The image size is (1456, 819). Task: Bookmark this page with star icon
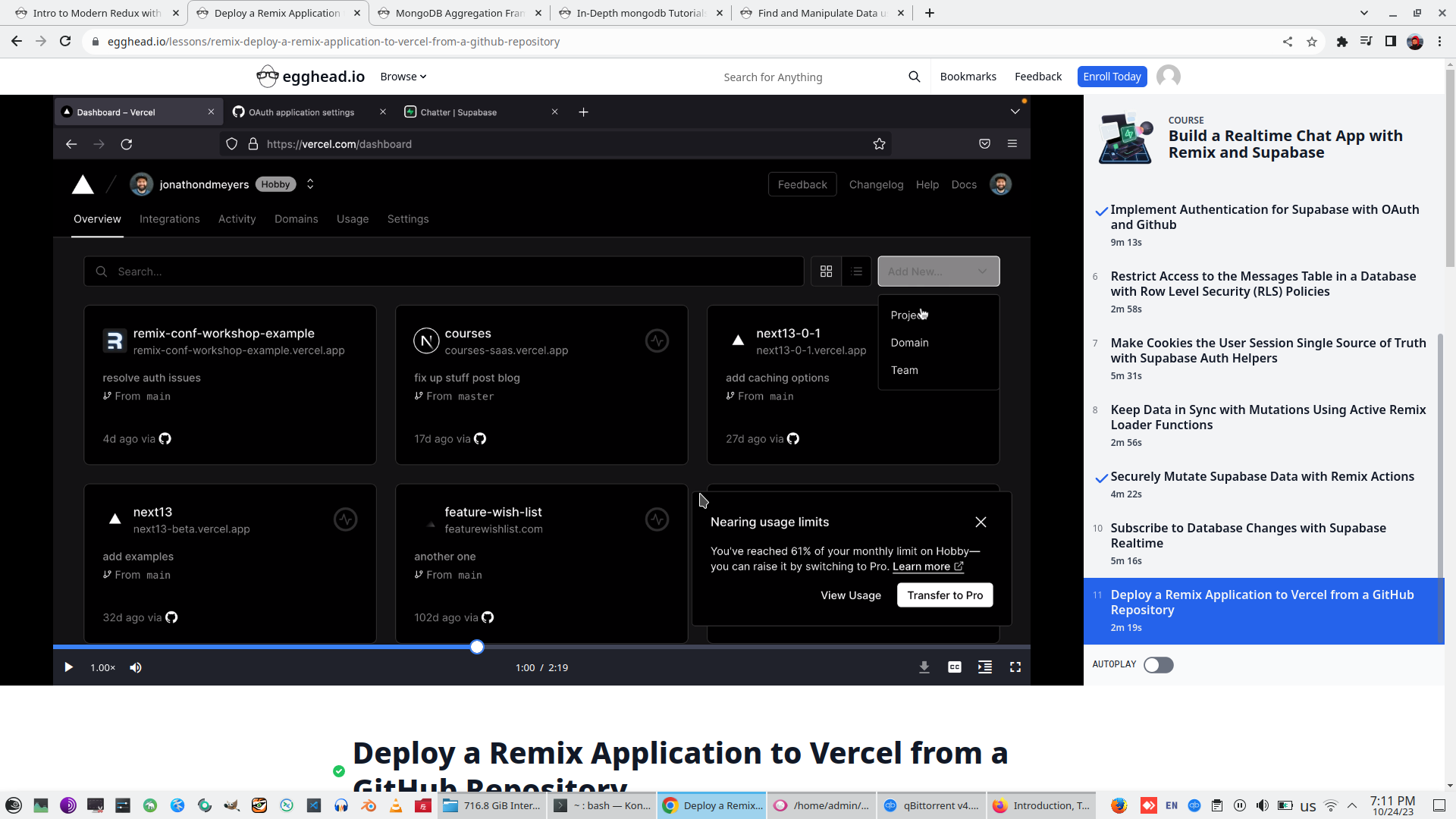click(x=1311, y=42)
